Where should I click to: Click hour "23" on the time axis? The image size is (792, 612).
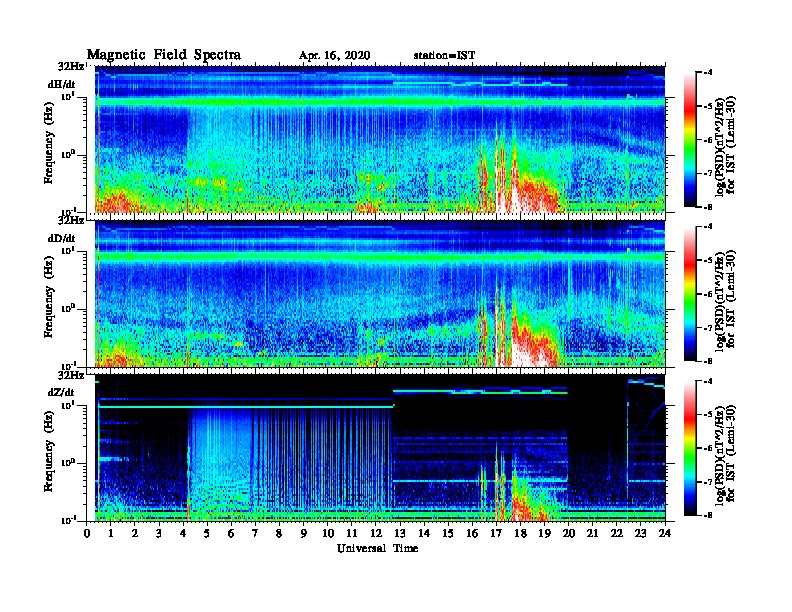[x=640, y=533]
